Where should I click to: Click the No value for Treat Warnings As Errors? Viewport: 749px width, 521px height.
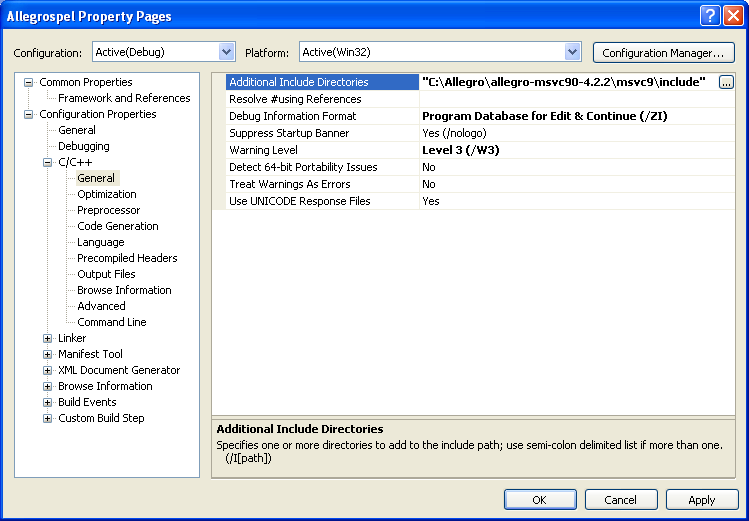577,184
